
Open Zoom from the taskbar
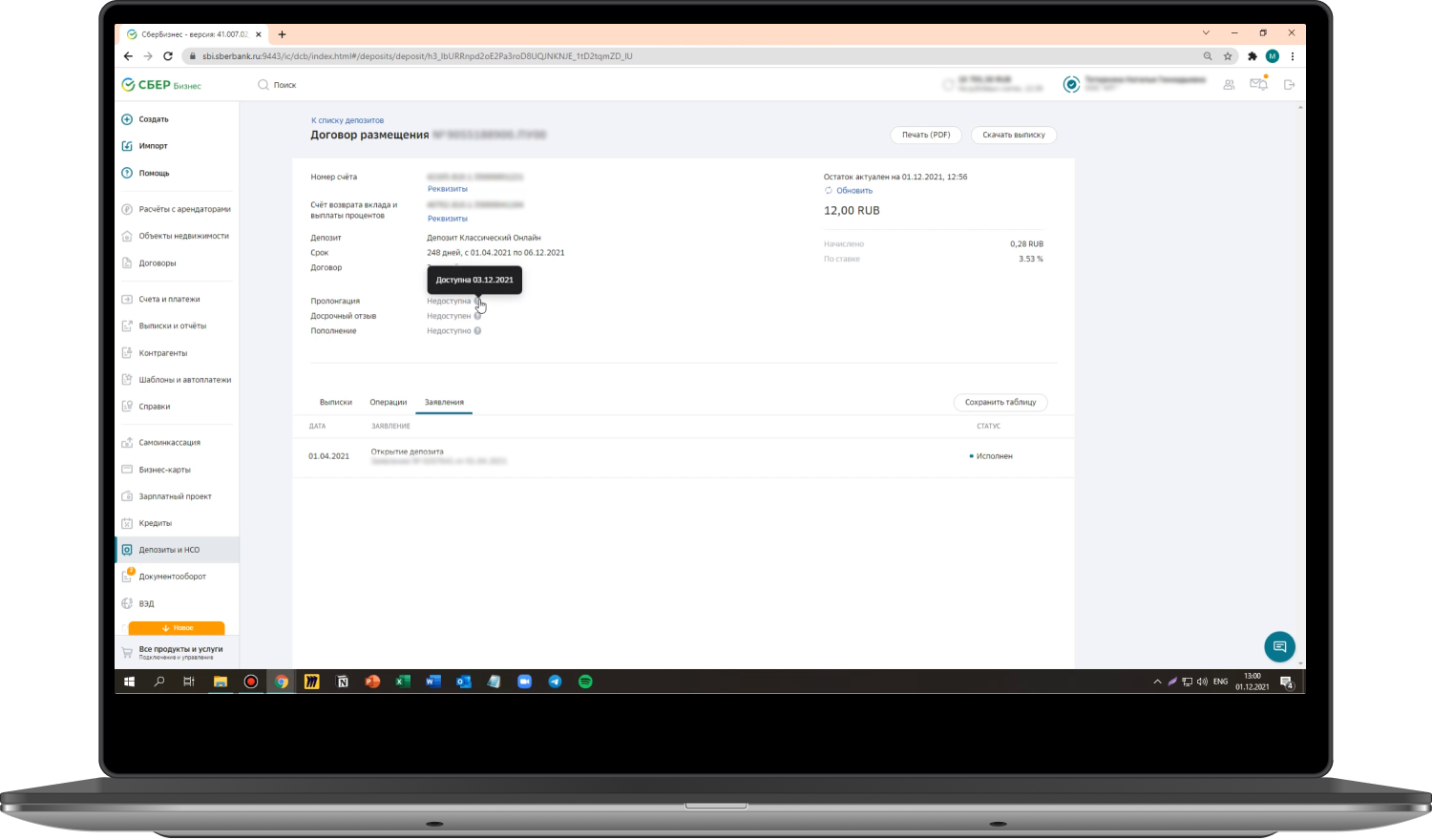[524, 682]
